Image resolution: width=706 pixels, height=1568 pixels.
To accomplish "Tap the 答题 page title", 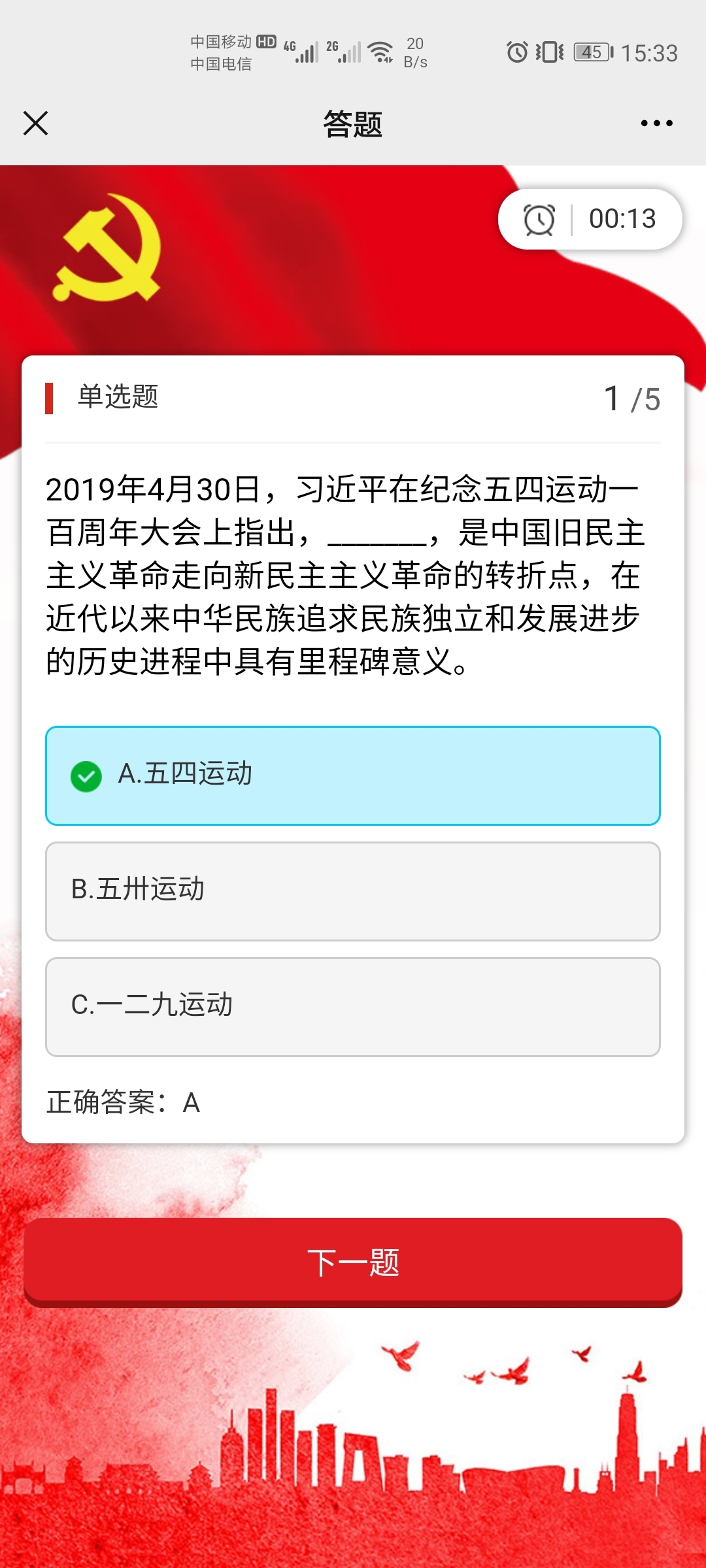I will point(353,124).
